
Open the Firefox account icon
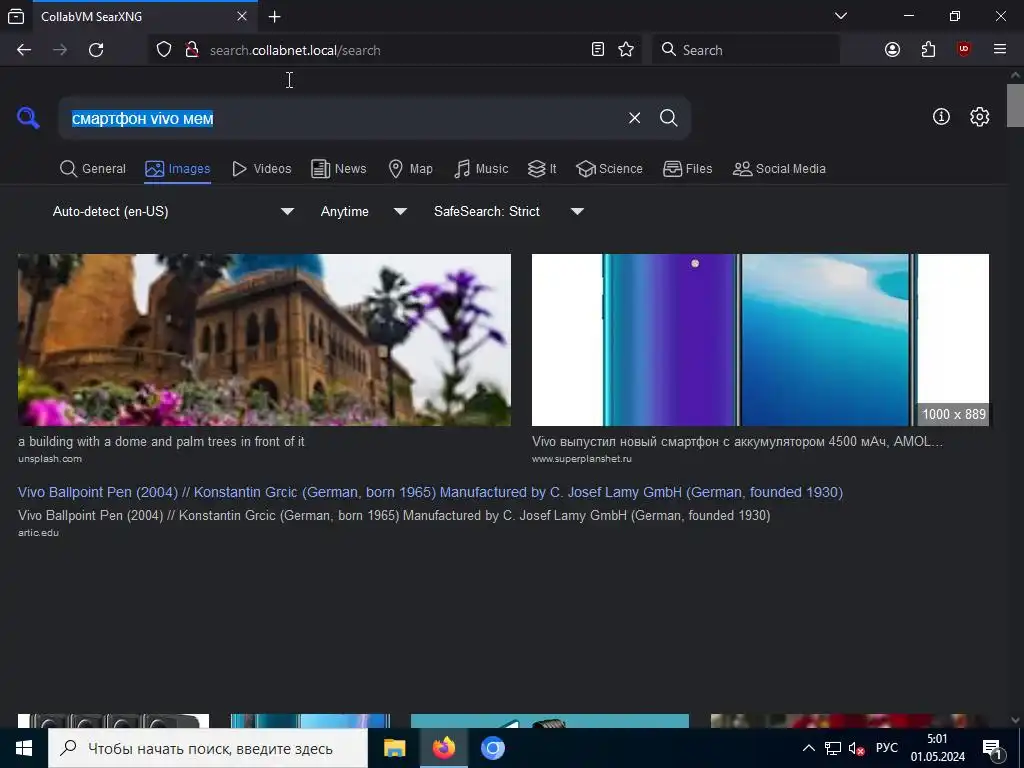click(x=892, y=50)
